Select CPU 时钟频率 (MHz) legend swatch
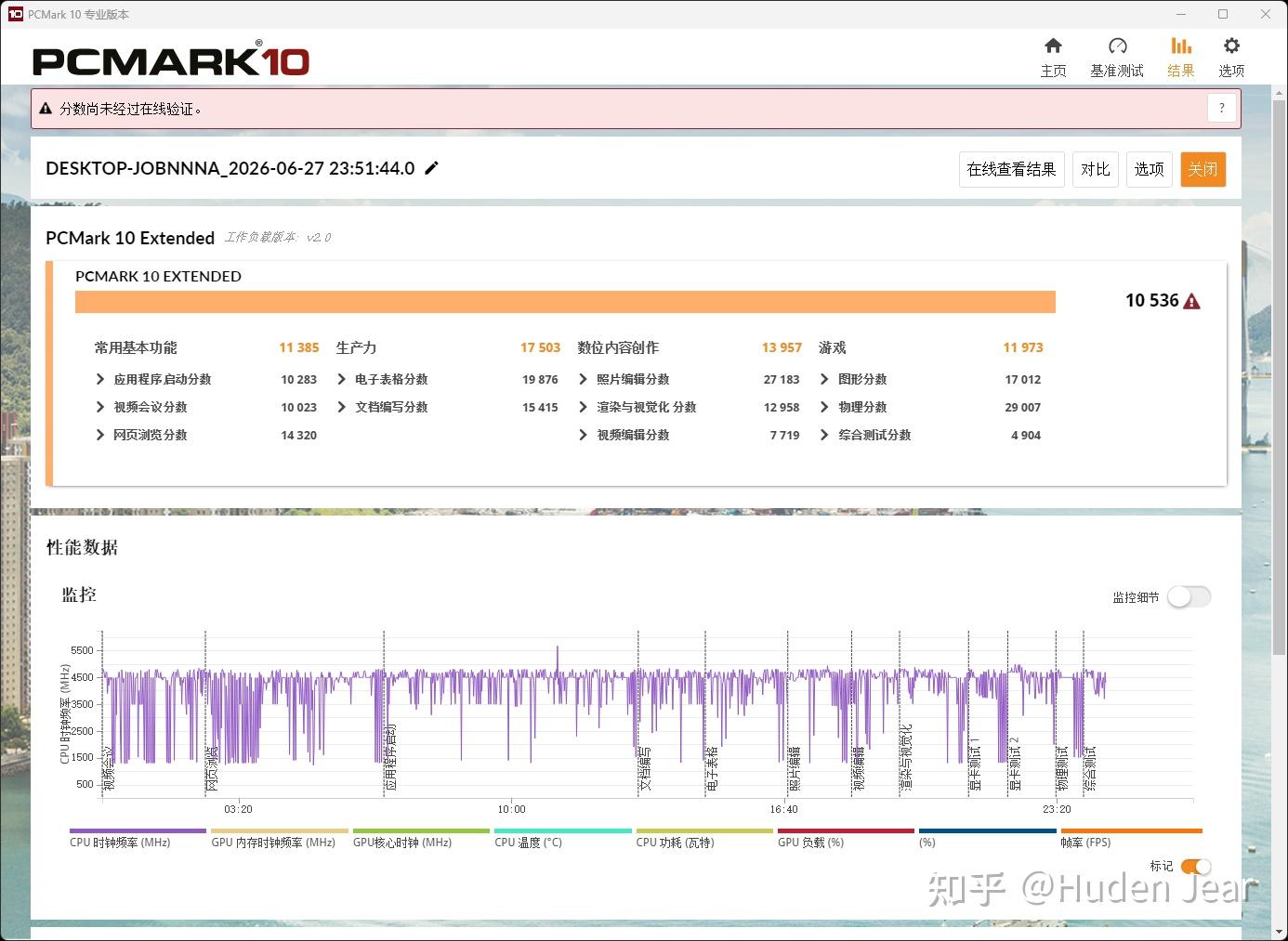 [138, 831]
